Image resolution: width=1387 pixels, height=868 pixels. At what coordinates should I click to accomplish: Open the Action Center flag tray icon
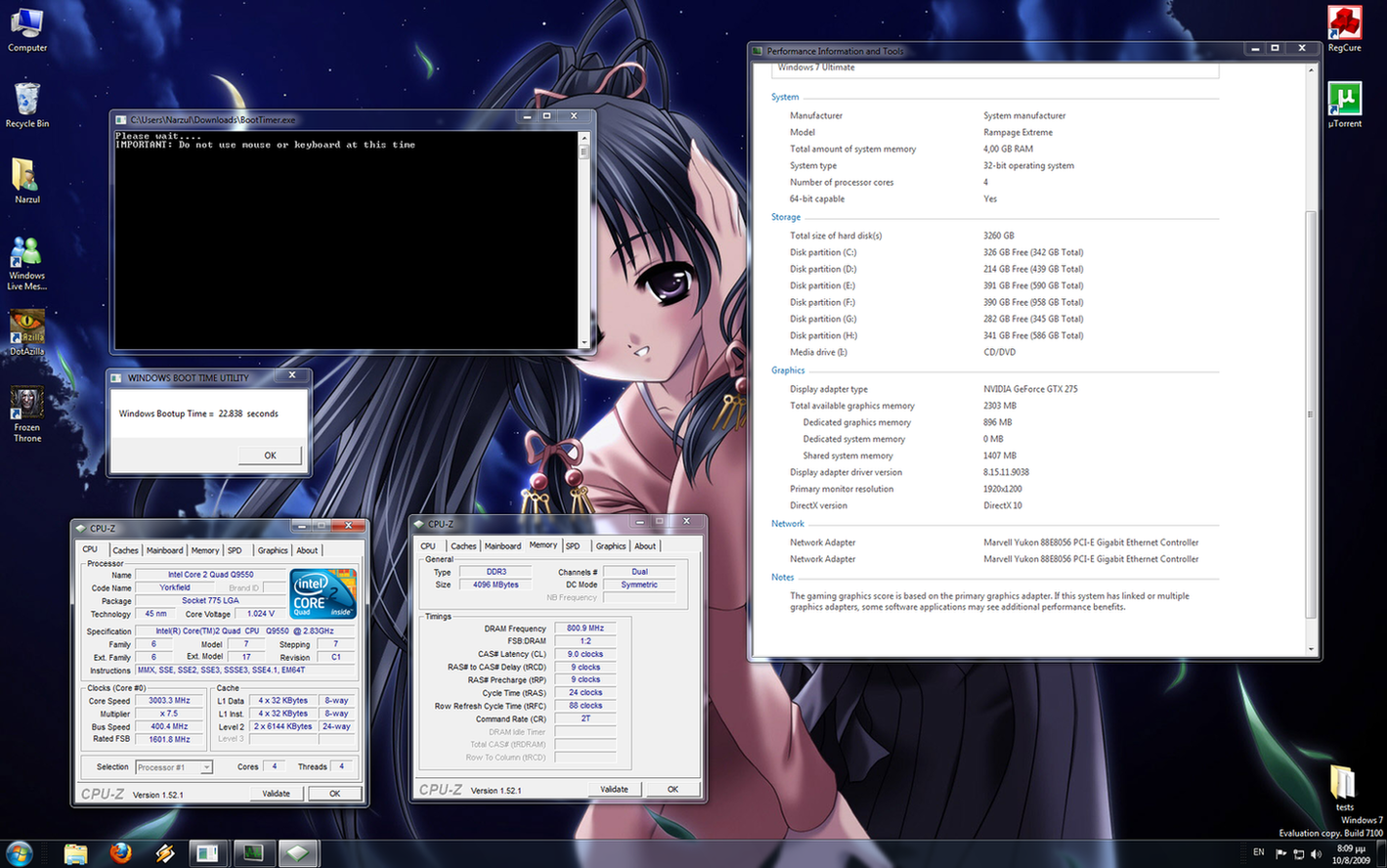[x=1280, y=853]
